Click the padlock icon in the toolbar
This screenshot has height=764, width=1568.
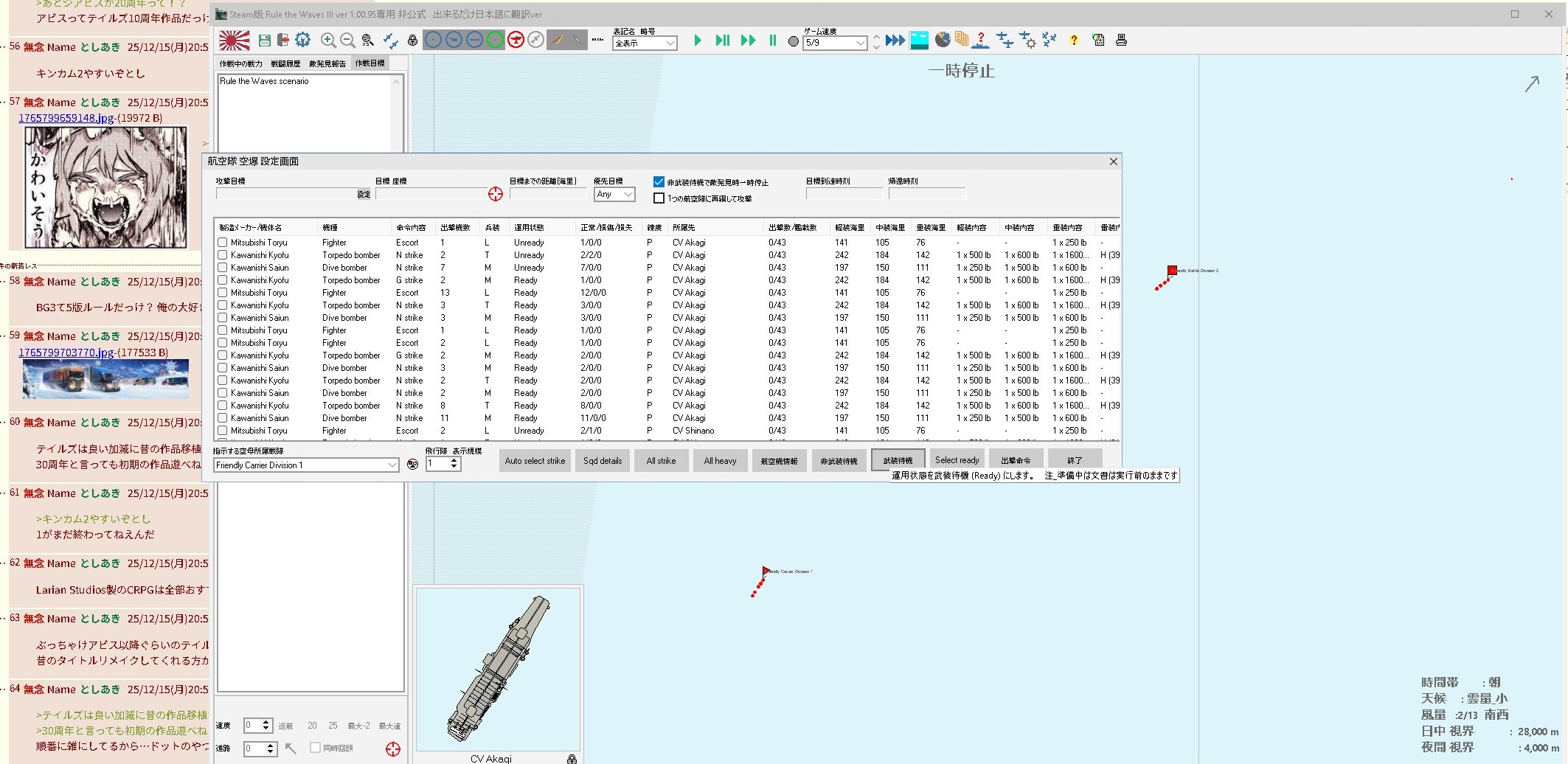(412, 41)
